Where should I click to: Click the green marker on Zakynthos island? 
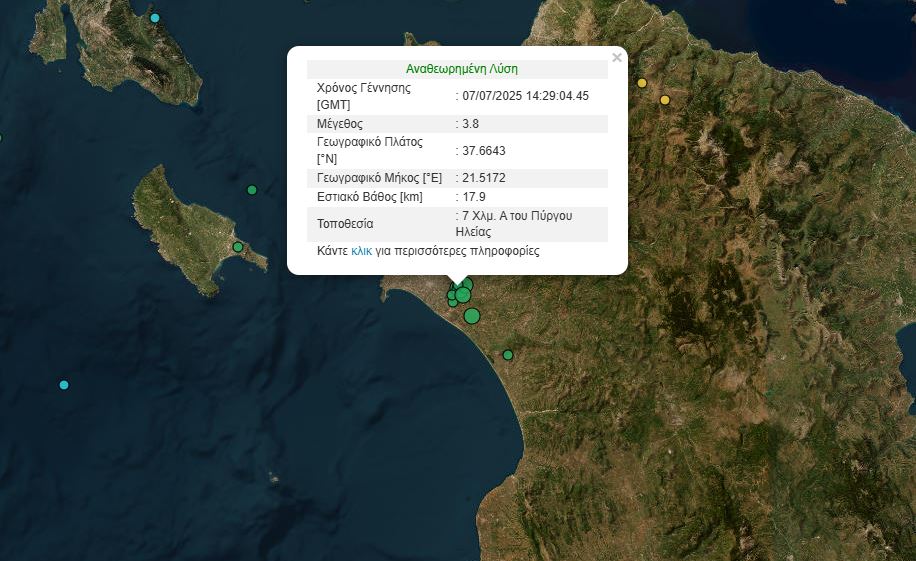point(238,247)
